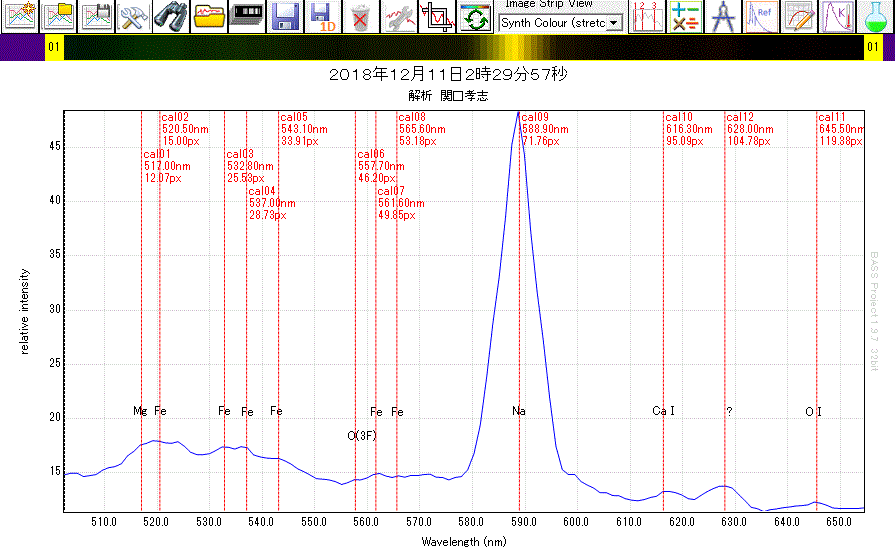Click the new project chart icon
The image size is (895, 556).
tap(20, 16)
